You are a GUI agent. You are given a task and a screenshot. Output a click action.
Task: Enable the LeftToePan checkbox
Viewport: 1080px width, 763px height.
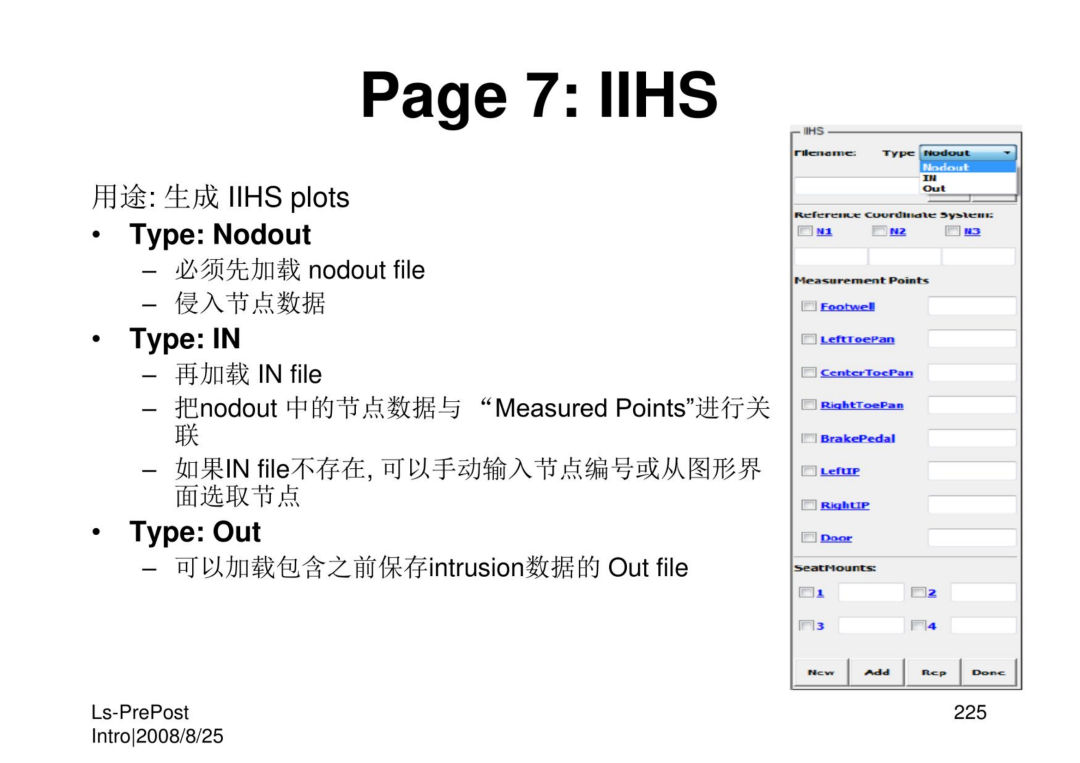click(x=809, y=339)
